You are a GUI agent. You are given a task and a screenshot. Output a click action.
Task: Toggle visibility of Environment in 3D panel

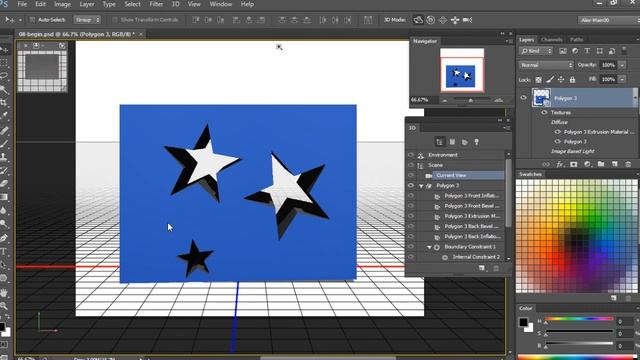click(411, 155)
